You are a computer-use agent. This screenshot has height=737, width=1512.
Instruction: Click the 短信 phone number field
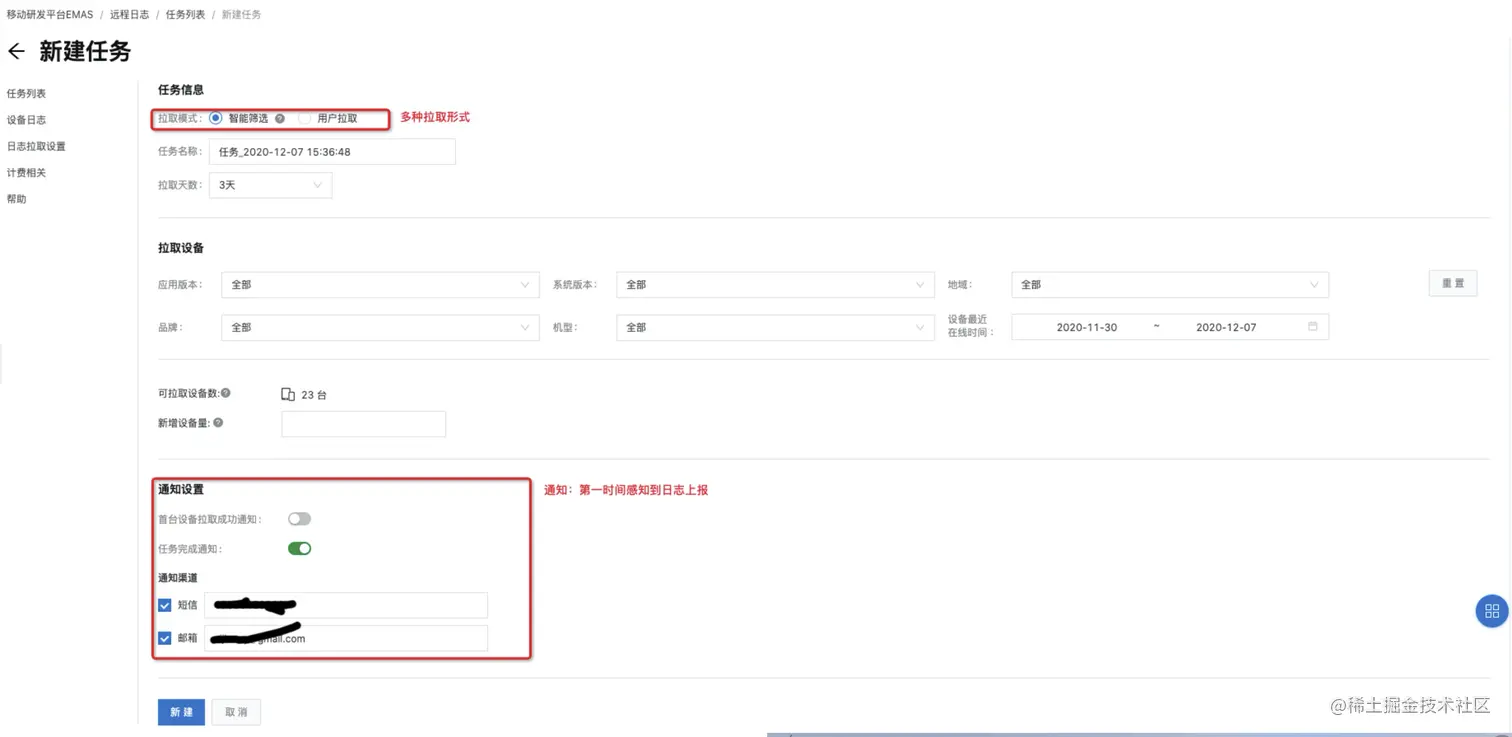[346, 605]
